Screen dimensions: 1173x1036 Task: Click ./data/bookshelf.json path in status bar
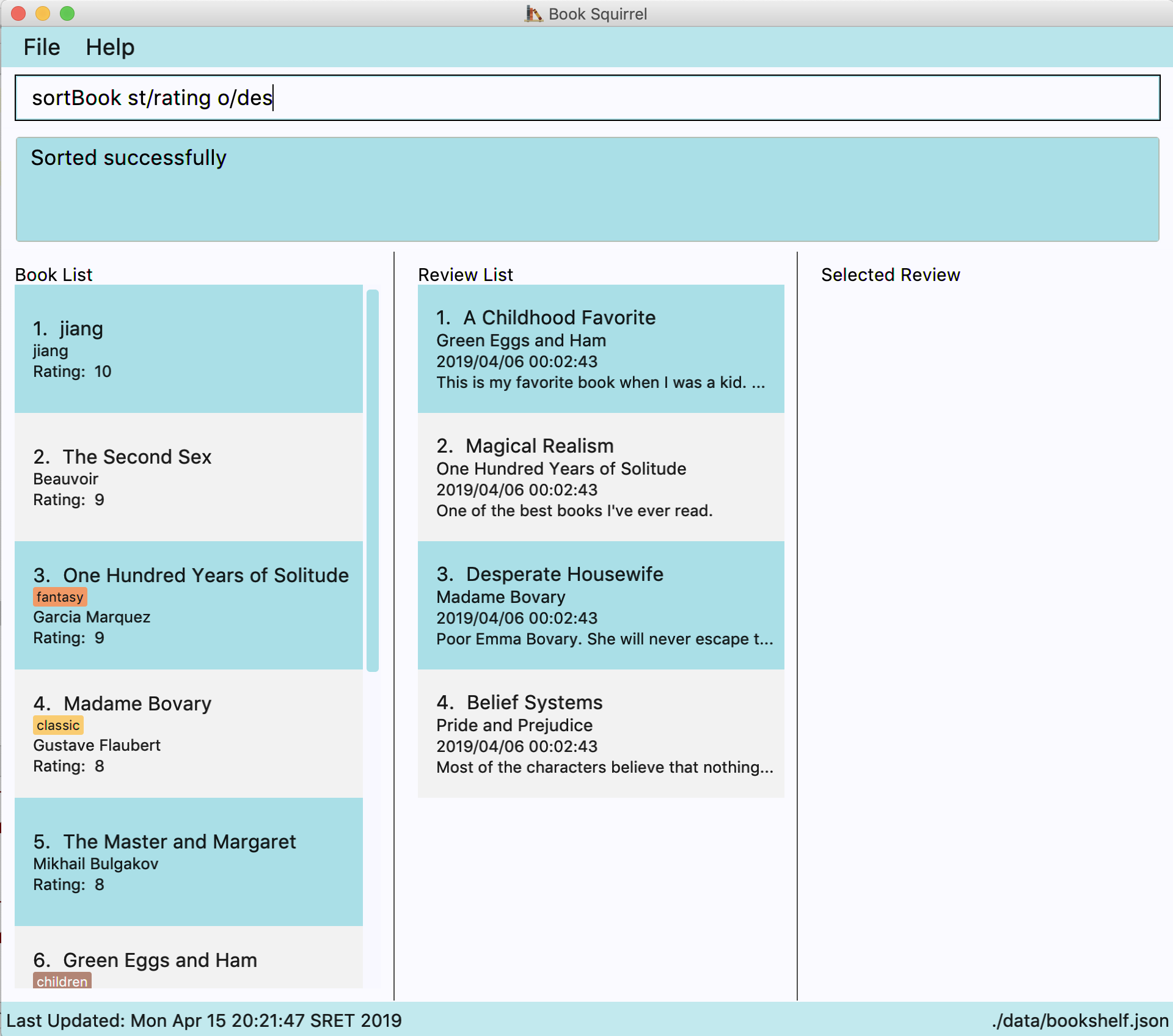[x=1080, y=1020]
